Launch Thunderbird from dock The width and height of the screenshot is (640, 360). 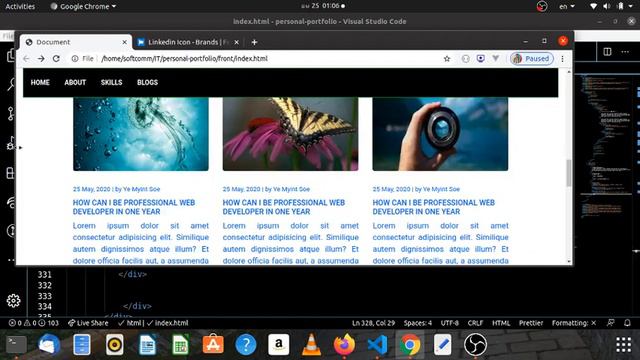point(49,344)
